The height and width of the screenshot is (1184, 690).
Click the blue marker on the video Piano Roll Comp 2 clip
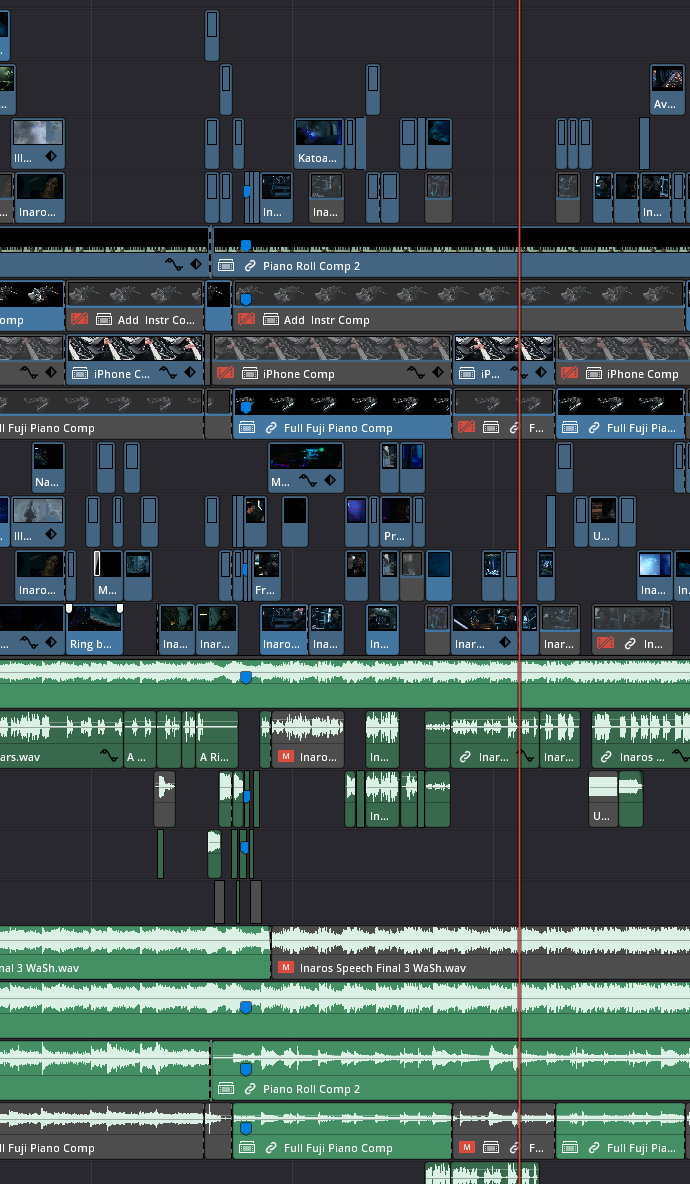246,245
